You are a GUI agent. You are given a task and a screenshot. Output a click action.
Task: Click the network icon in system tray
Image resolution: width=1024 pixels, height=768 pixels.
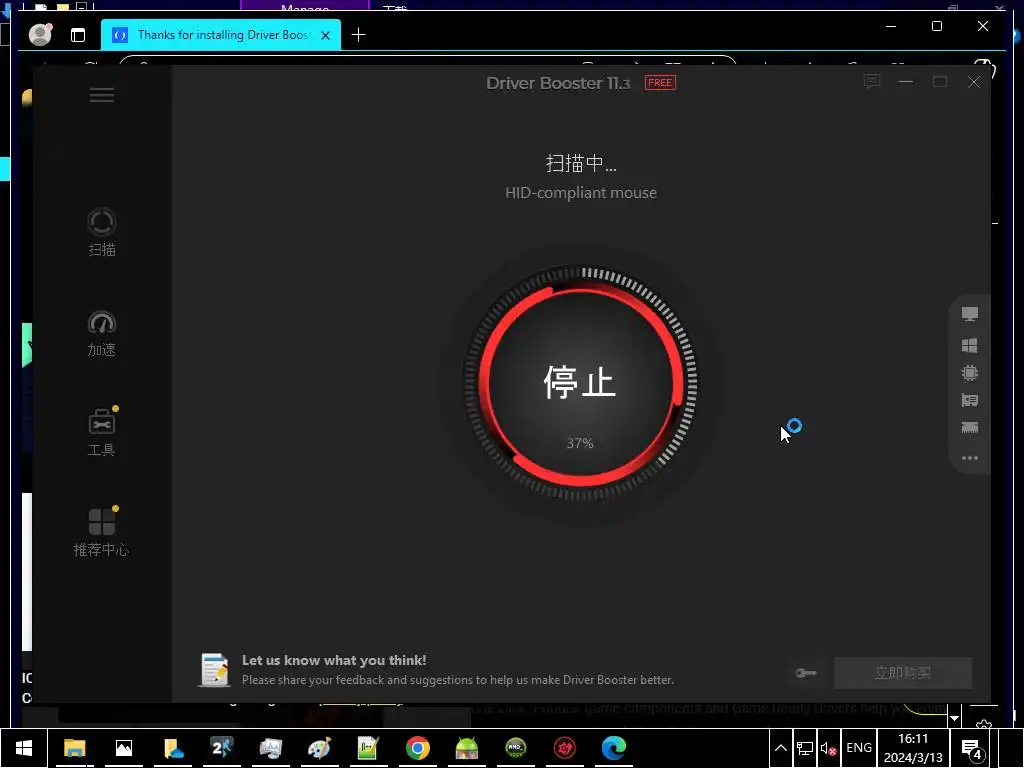[x=805, y=748]
